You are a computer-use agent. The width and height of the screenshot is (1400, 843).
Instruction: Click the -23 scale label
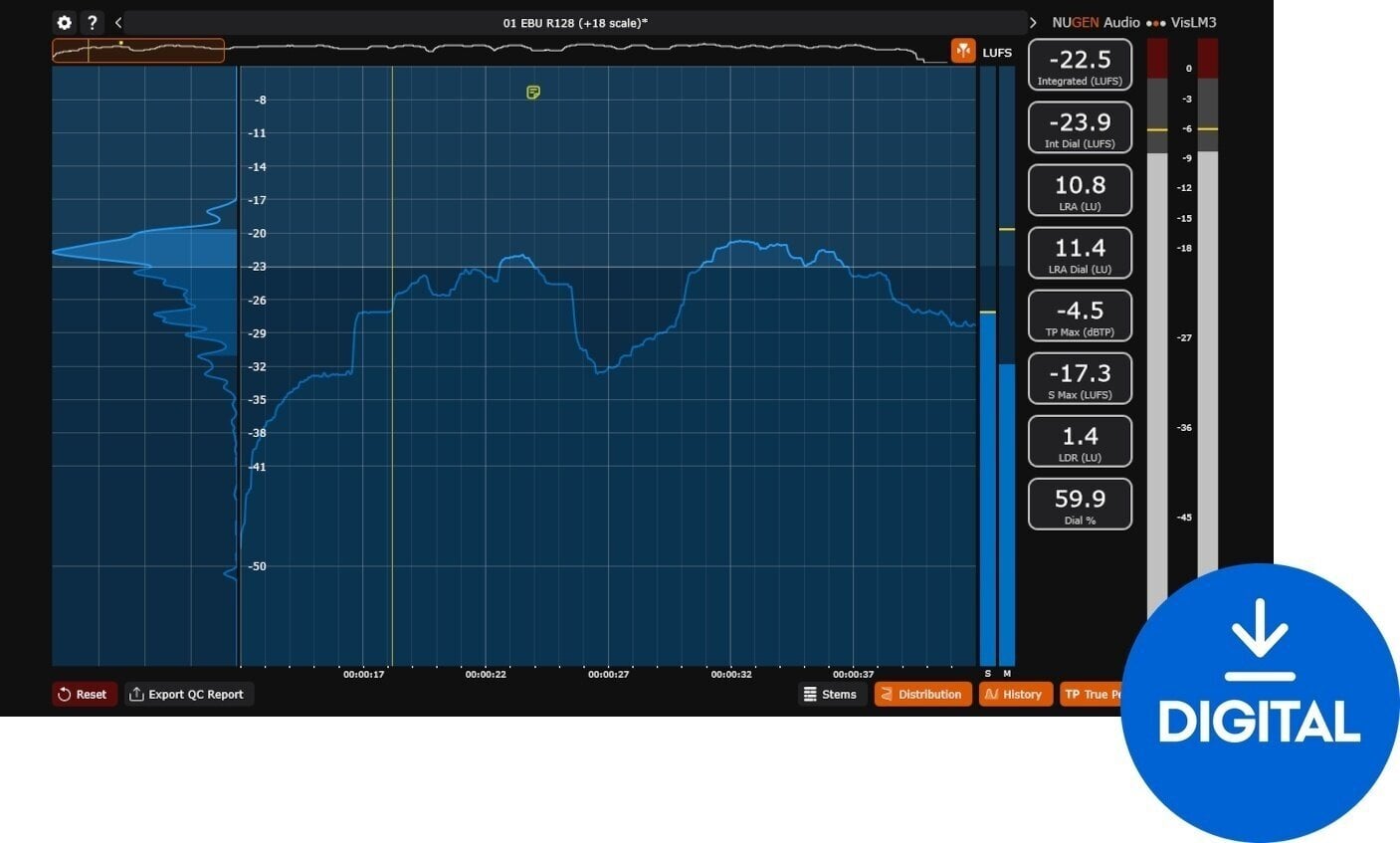pyautogui.click(x=258, y=267)
